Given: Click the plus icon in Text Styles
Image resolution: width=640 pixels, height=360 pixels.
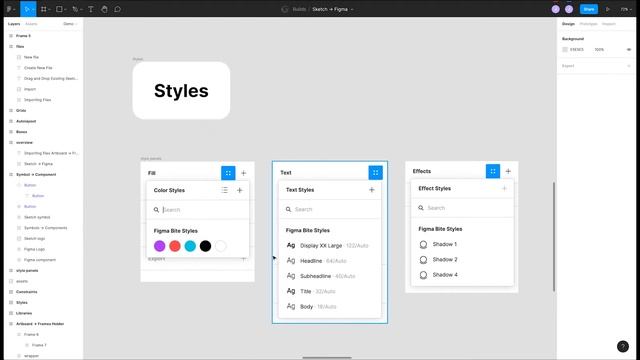Looking at the screenshot, I should point(371,190).
